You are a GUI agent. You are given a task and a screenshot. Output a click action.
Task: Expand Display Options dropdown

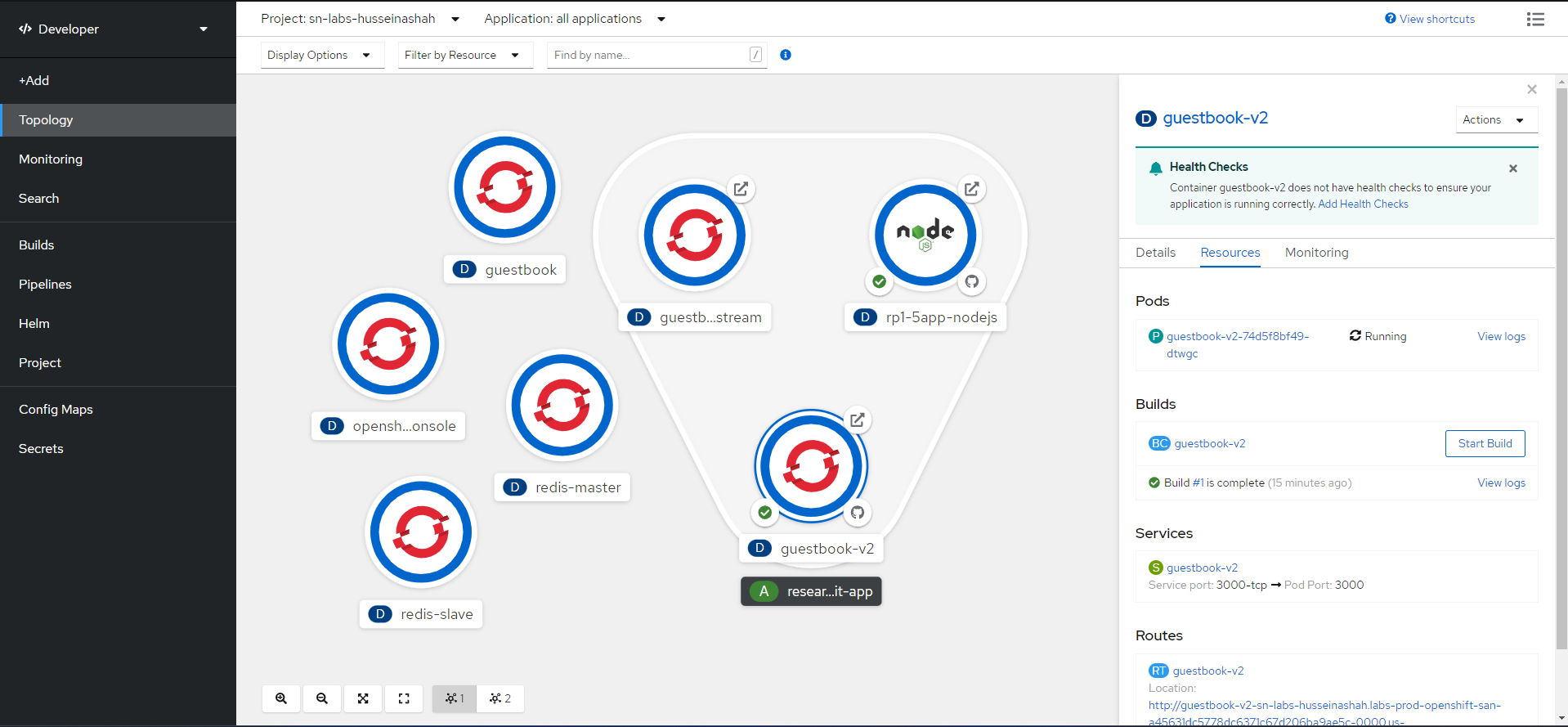[322, 55]
